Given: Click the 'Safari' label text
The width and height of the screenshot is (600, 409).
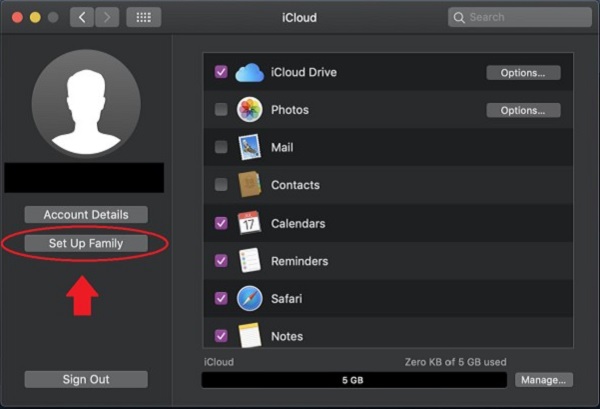Looking at the screenshot, I should (286, 298).
